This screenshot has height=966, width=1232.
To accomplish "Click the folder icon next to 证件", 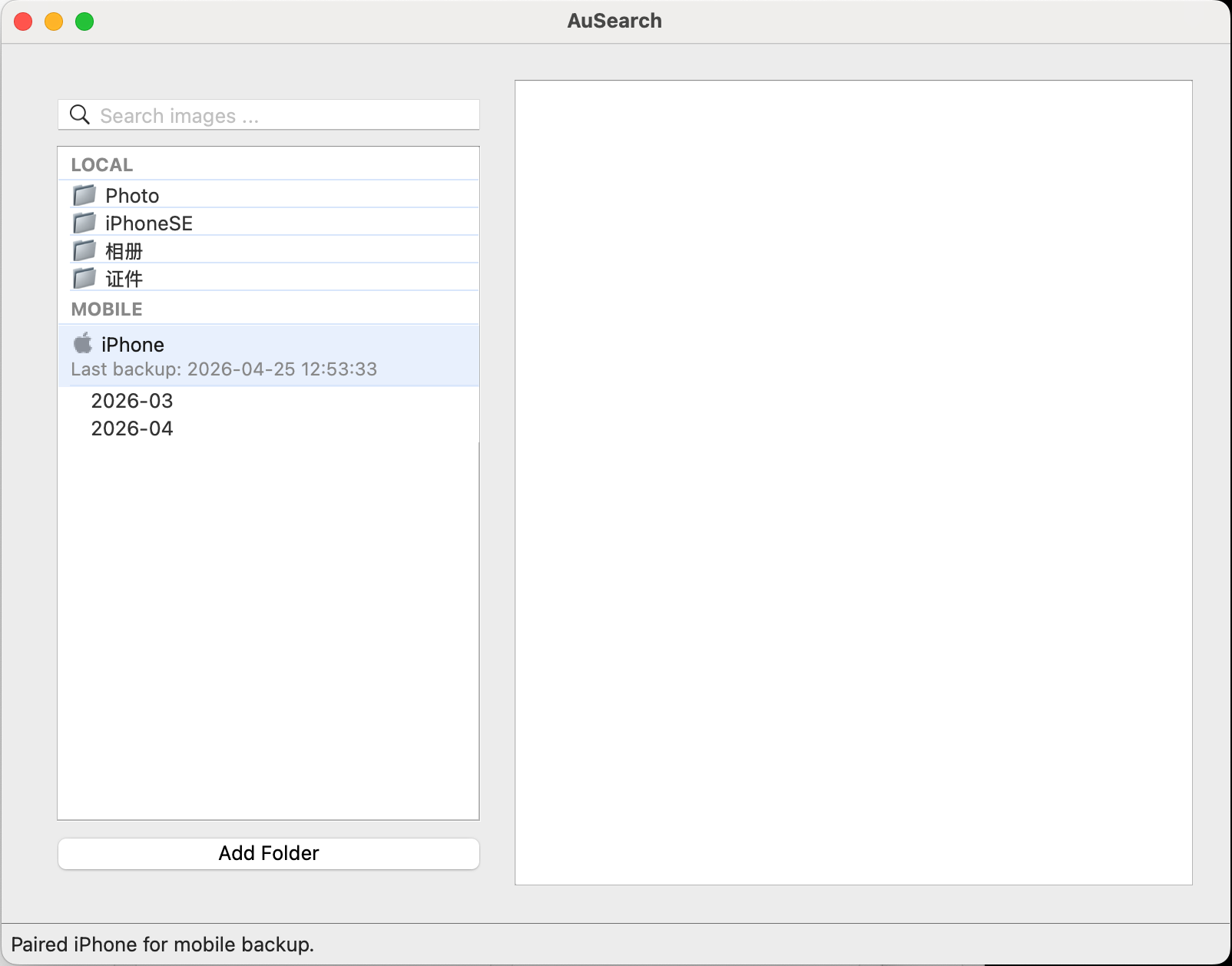I will 84,277.
